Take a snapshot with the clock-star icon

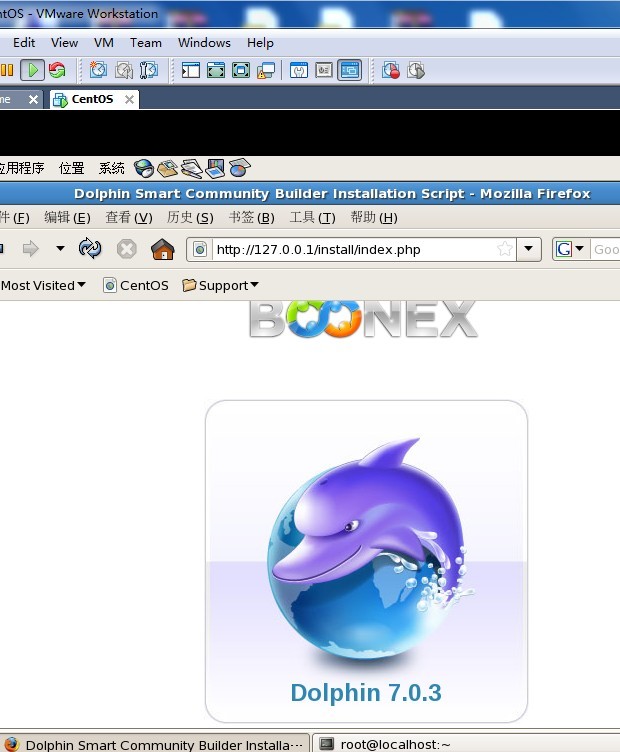98,70
